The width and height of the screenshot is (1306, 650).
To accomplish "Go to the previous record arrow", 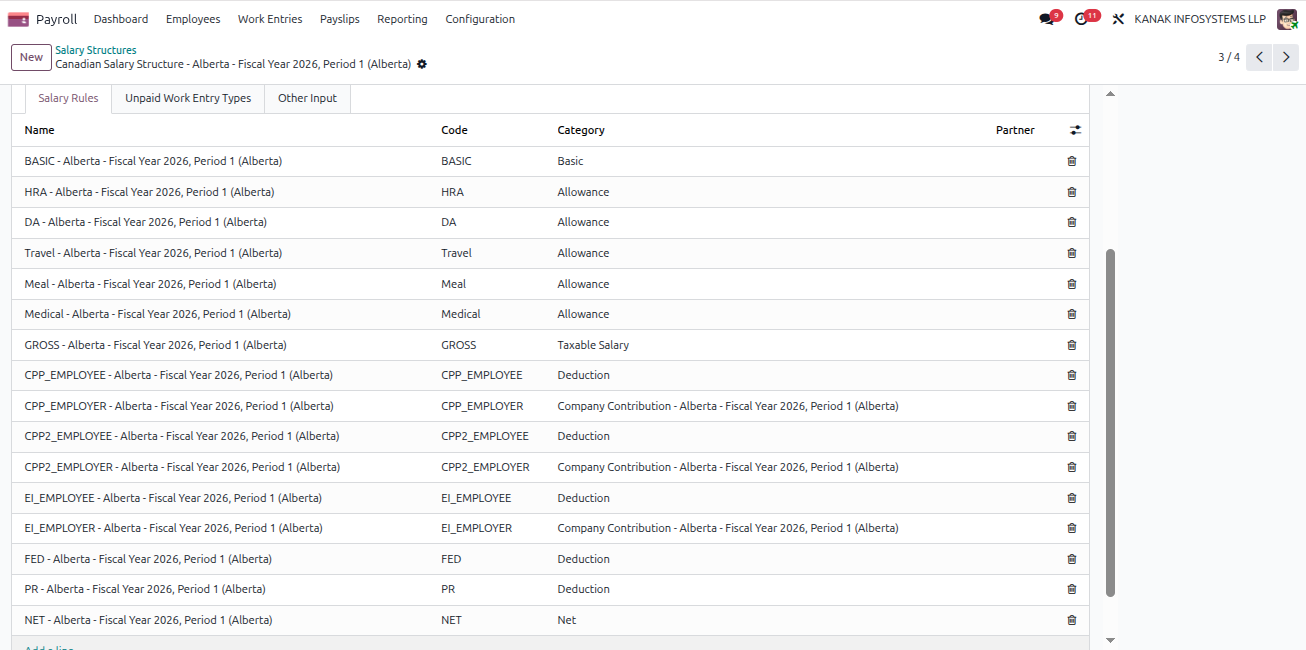I will pos(1260,57).
